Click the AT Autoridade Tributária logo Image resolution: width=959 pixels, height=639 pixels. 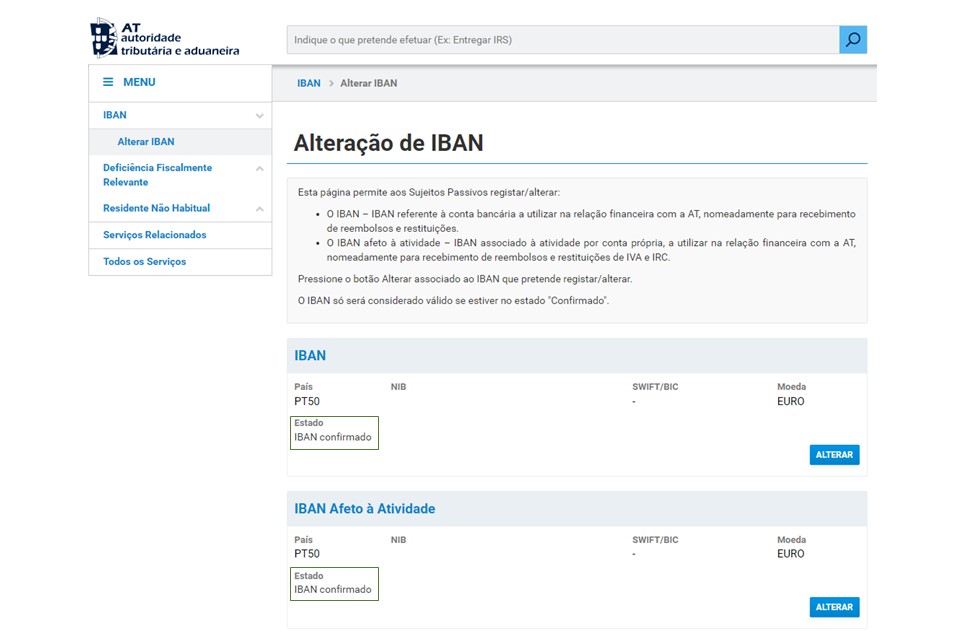pyautogui.click(x=165, y=38)
